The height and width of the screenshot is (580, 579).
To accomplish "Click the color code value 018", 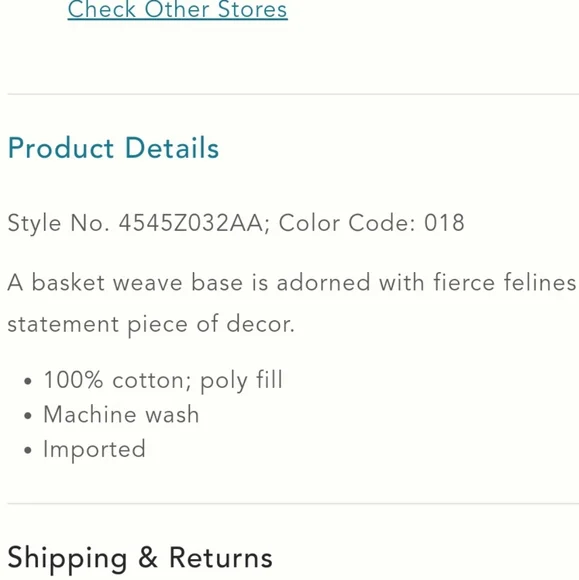I will pos(444,223).
